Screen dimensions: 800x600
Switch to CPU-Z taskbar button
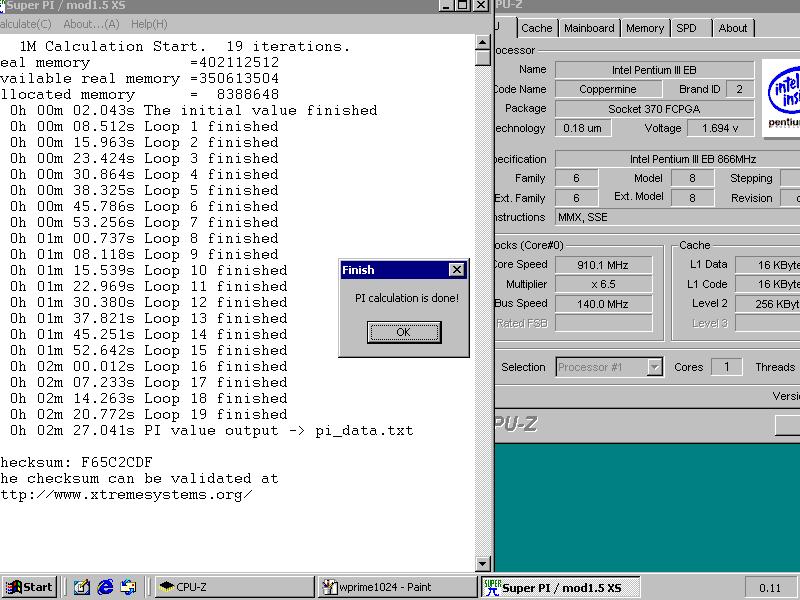[235, 587]
